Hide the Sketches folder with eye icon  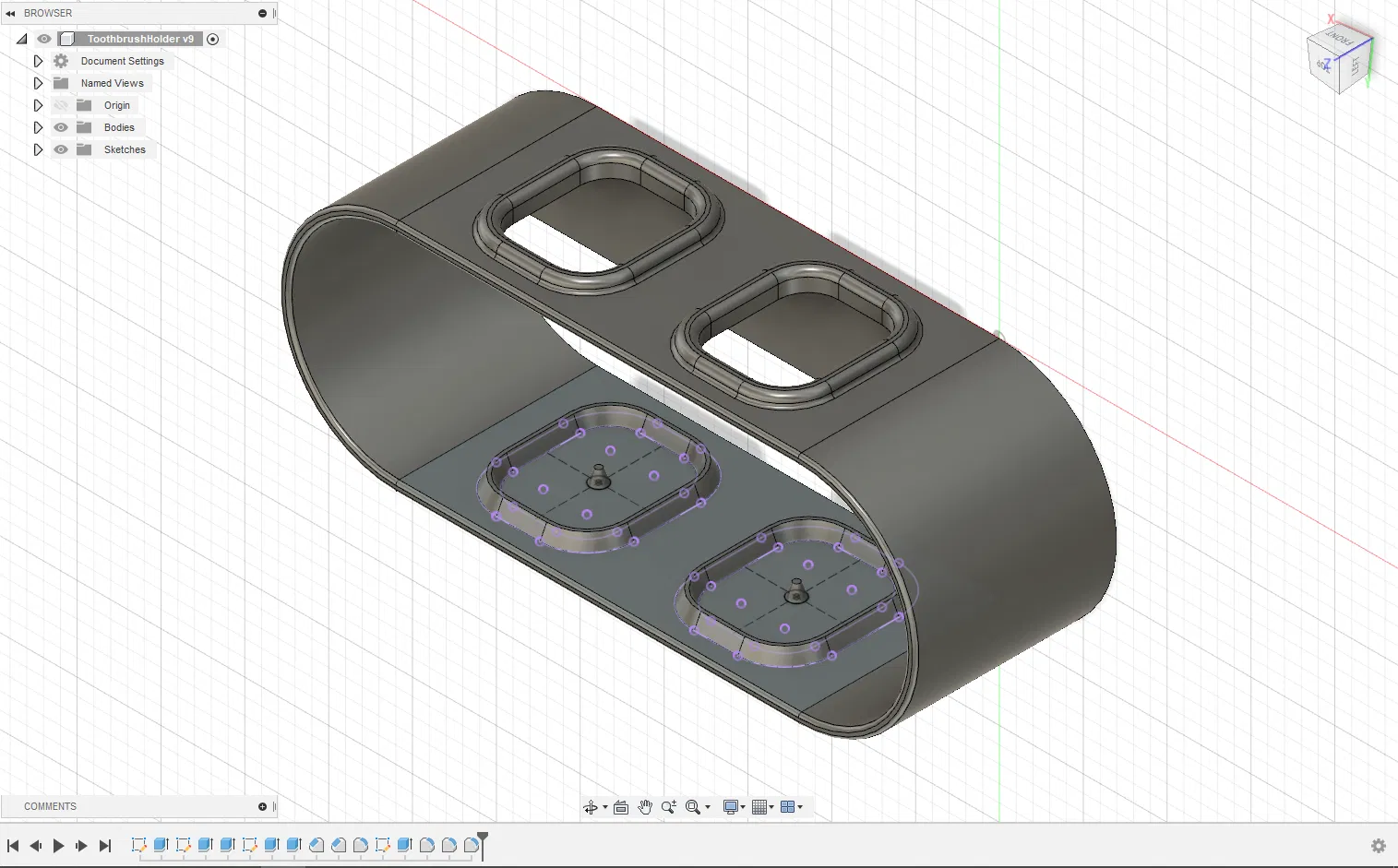[61, 149]
